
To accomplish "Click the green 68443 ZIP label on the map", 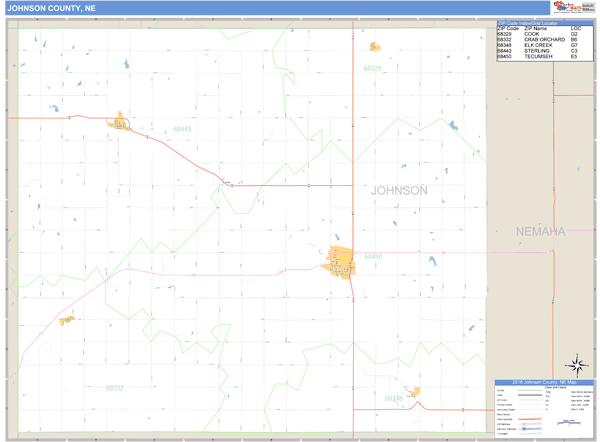I will click(182, 129).
